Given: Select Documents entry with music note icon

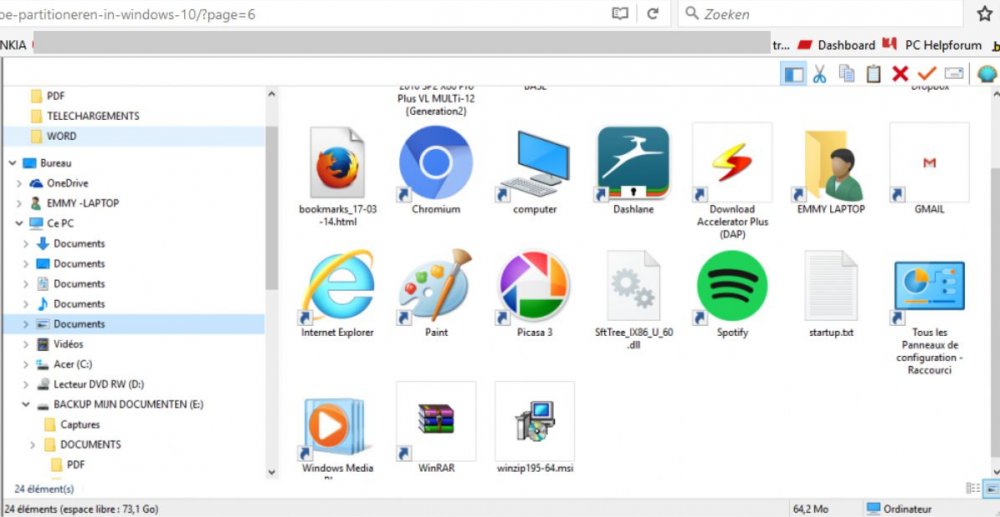Looking at the screenshot, I should point(79,304).
